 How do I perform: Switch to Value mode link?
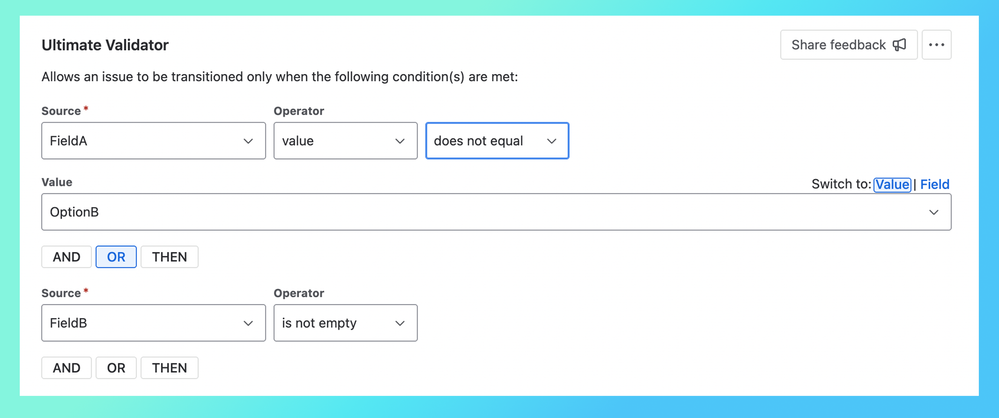[891, 184]
